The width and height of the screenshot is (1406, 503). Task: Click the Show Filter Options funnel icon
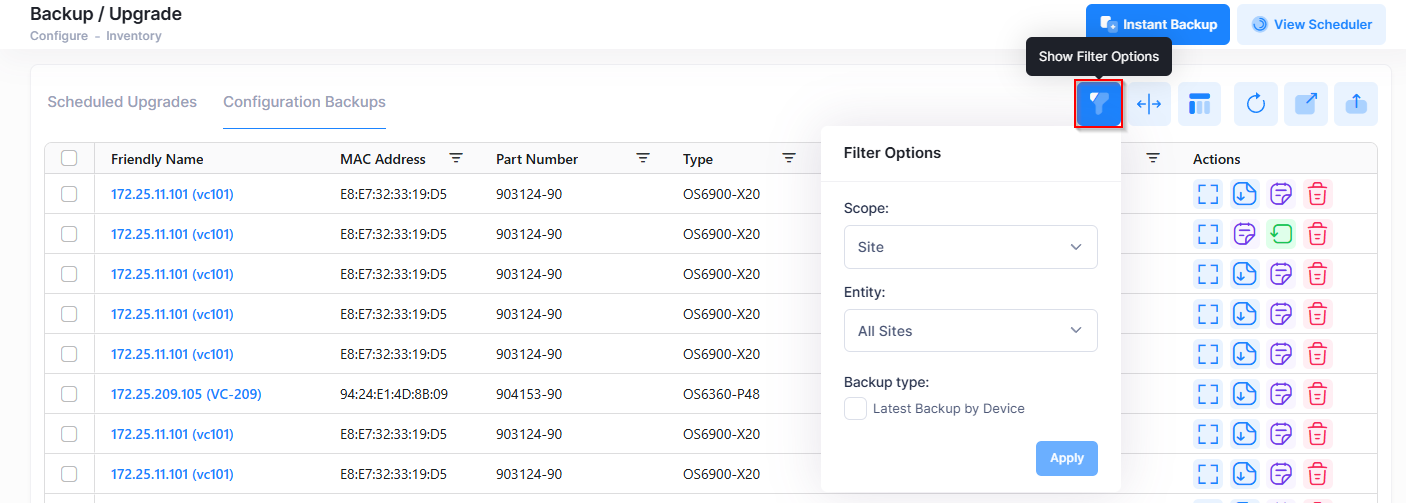[x=1099, y=104]
